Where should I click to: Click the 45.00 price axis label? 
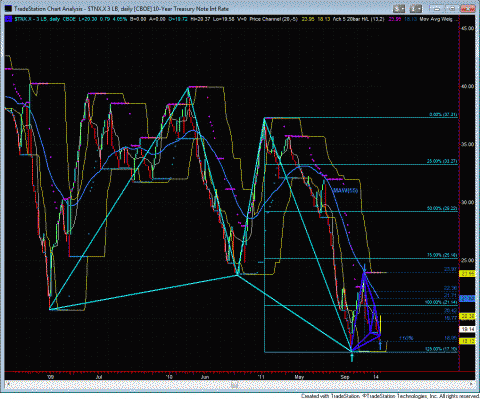pos(468,28)
